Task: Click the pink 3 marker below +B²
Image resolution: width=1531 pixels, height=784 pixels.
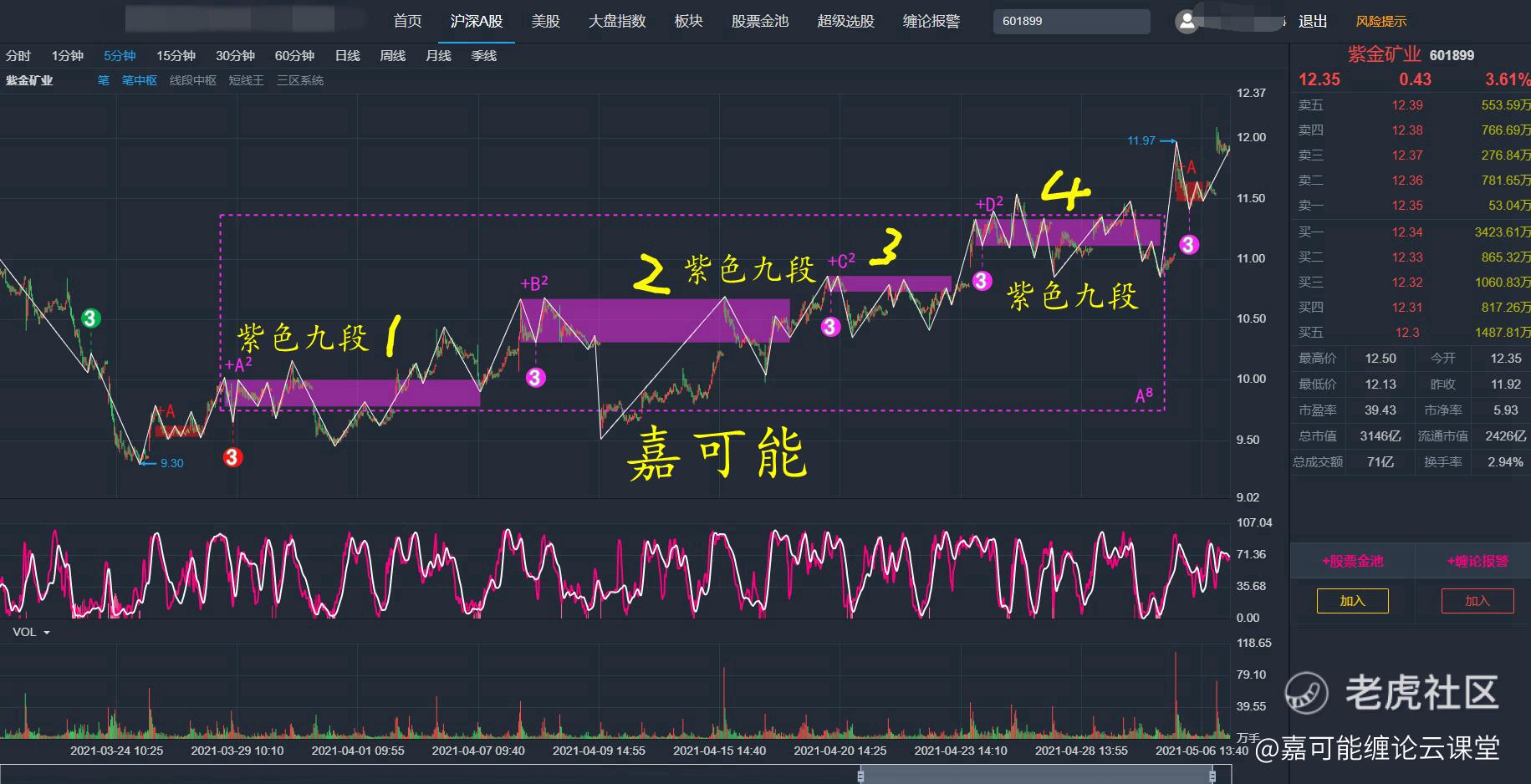Action: (535, 378)
